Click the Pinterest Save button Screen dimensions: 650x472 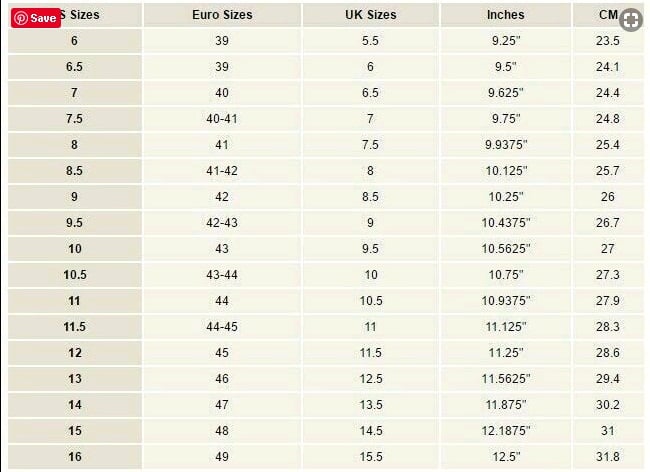point(35,18)
